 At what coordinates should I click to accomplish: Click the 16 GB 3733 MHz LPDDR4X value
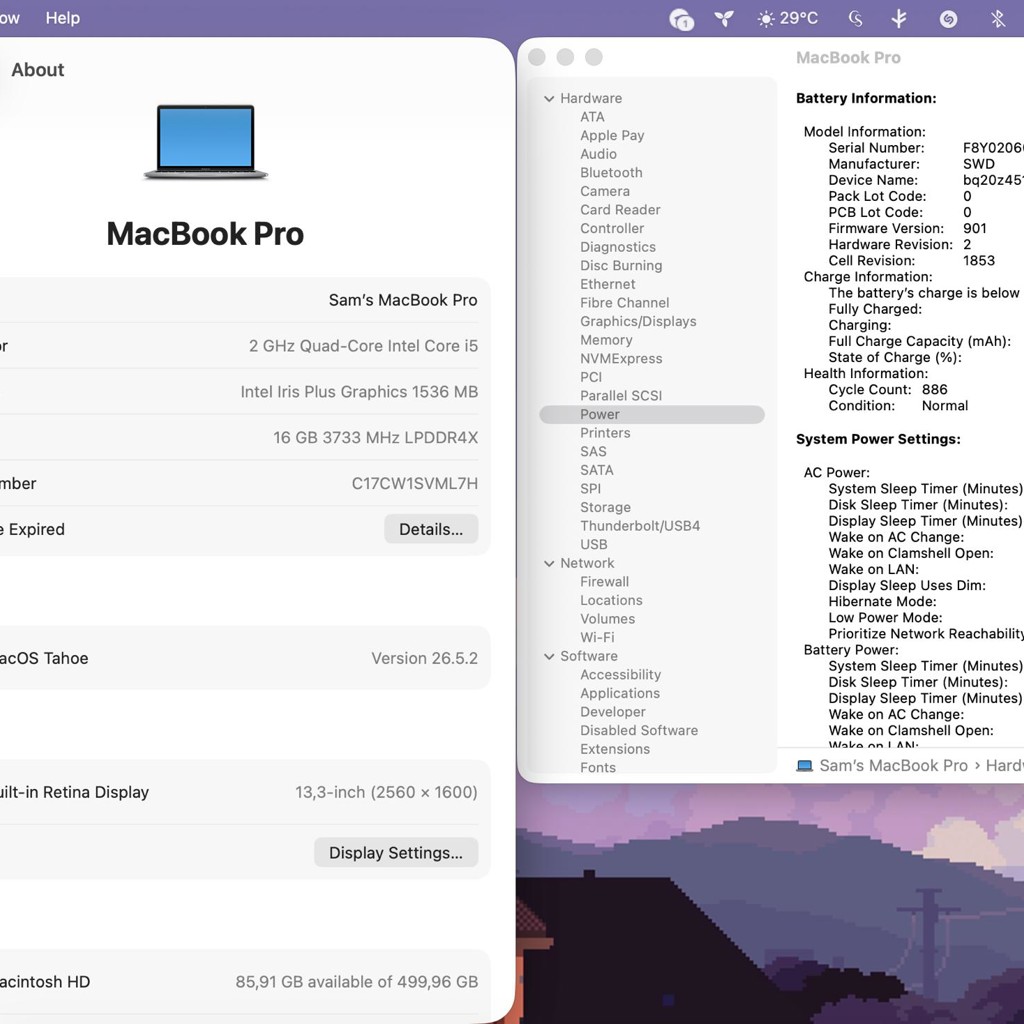pos(376,438)
